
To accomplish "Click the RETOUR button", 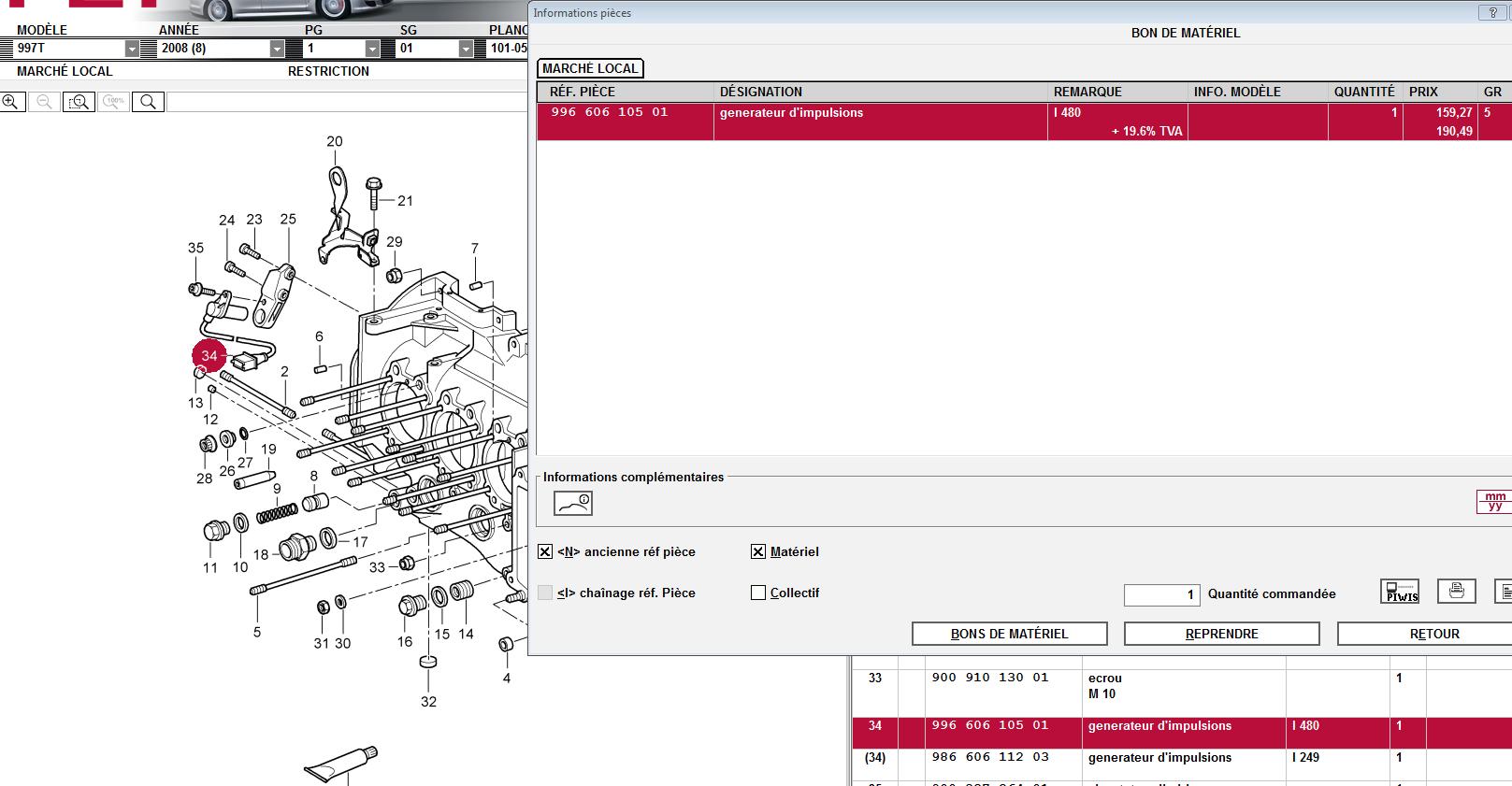I will 1424,634.
